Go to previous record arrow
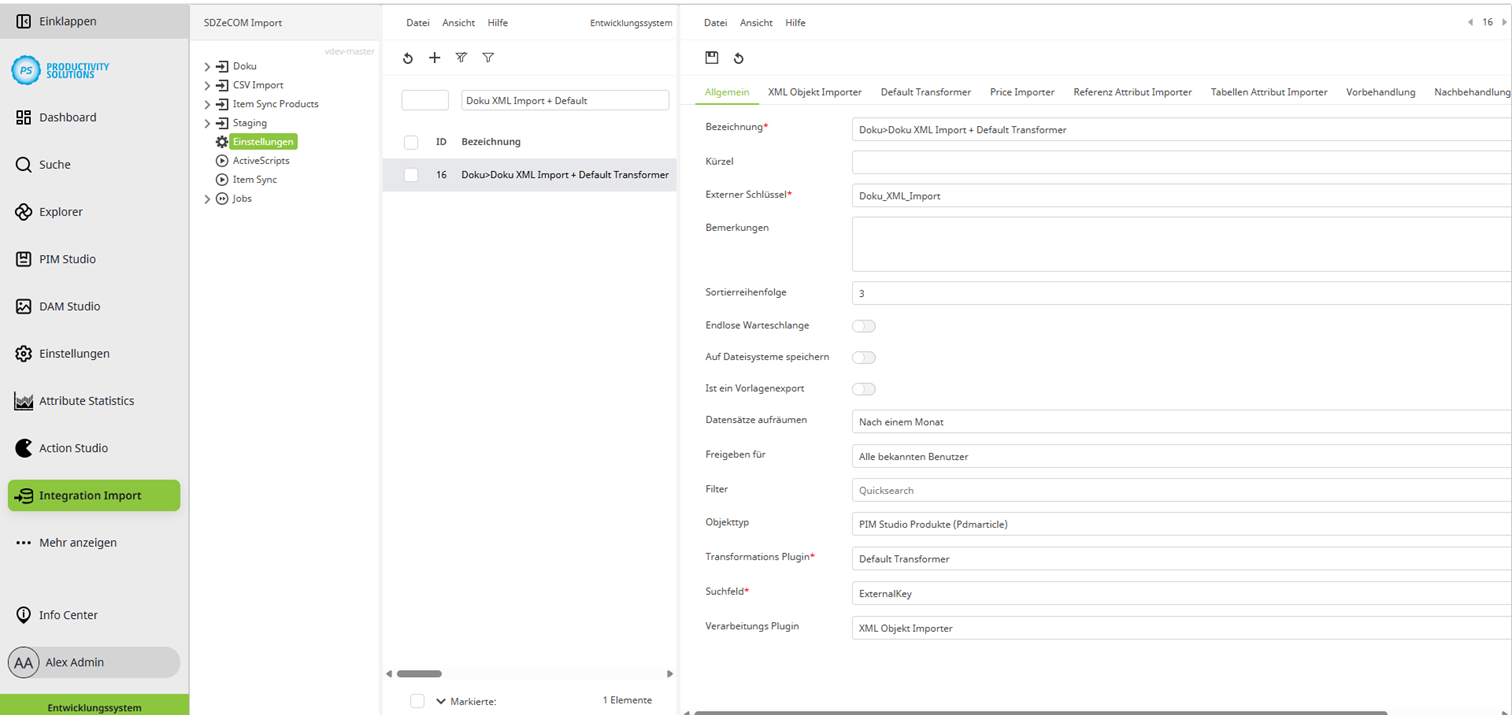 coord(1470,22)
